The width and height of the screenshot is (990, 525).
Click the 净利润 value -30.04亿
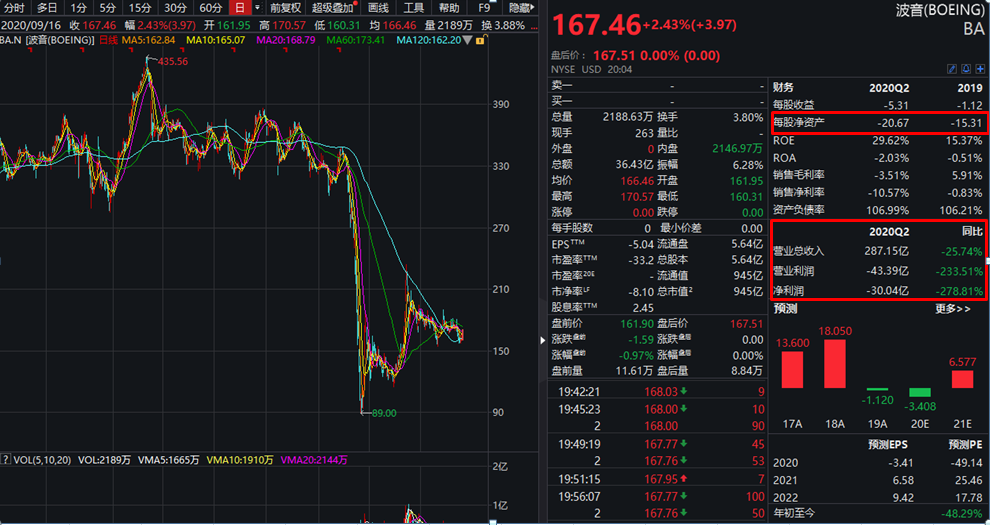[888, 291]
